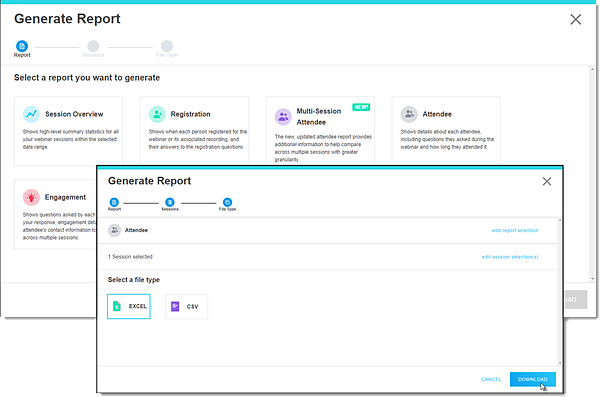Click the purple CSV file icon
This screenshot has height=397, width=600.
tap(175, 306)
